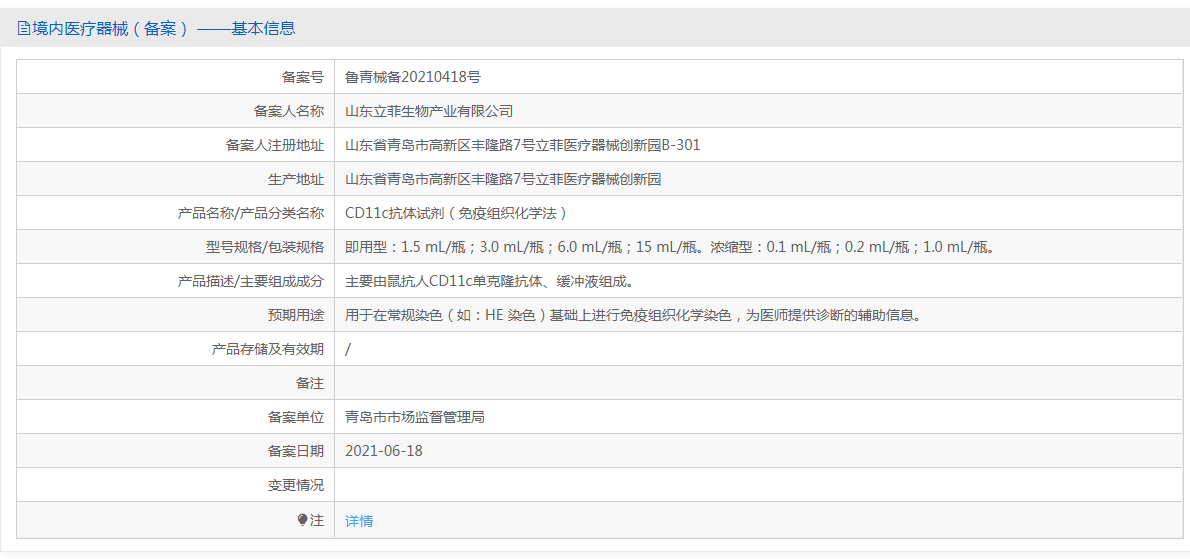Select specification text starting with 即用型：1.5 mL/瓶
This screenshot has width=1190, height=559.
[669, 247]
